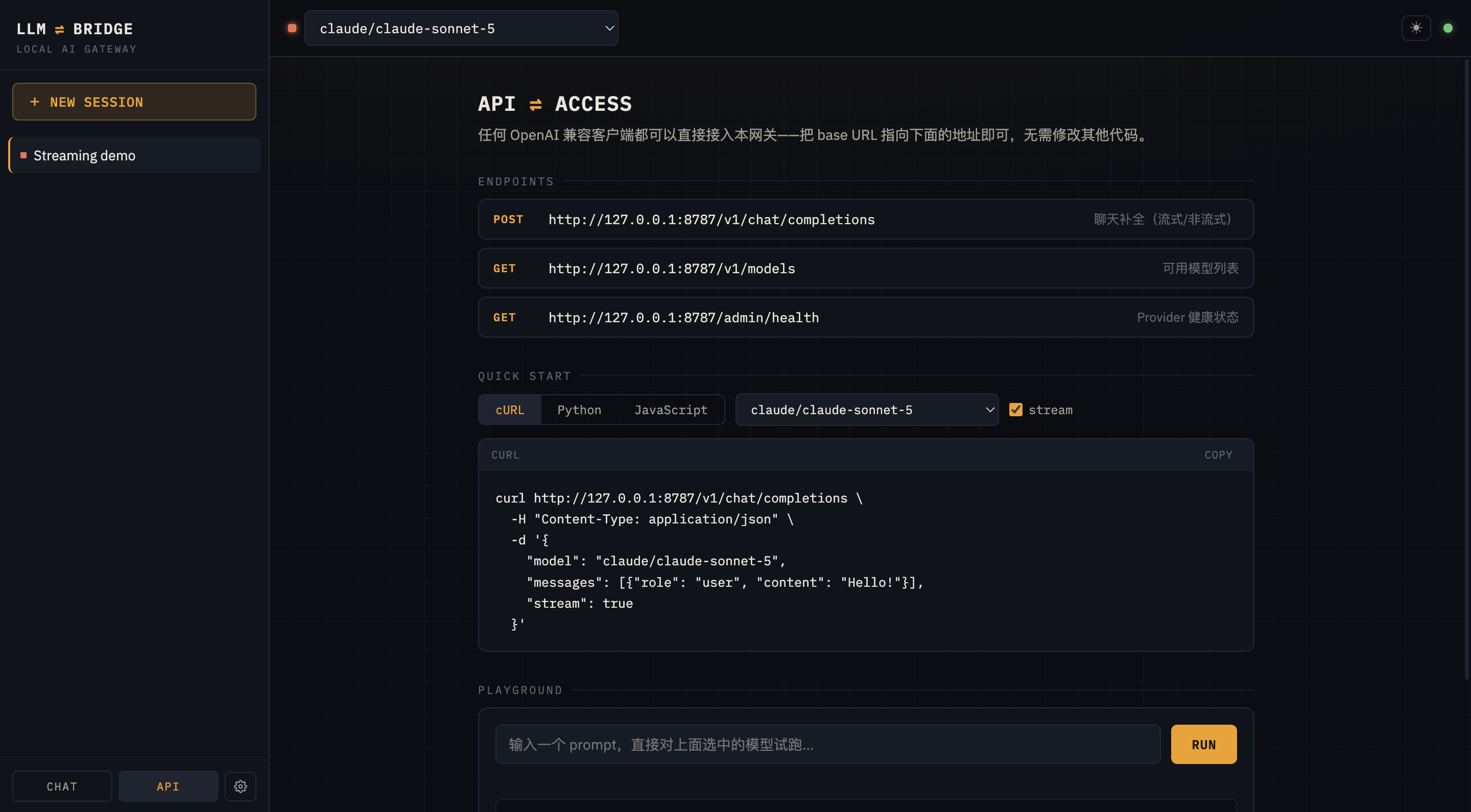Open settings via the gear icon

click(241, 786)
